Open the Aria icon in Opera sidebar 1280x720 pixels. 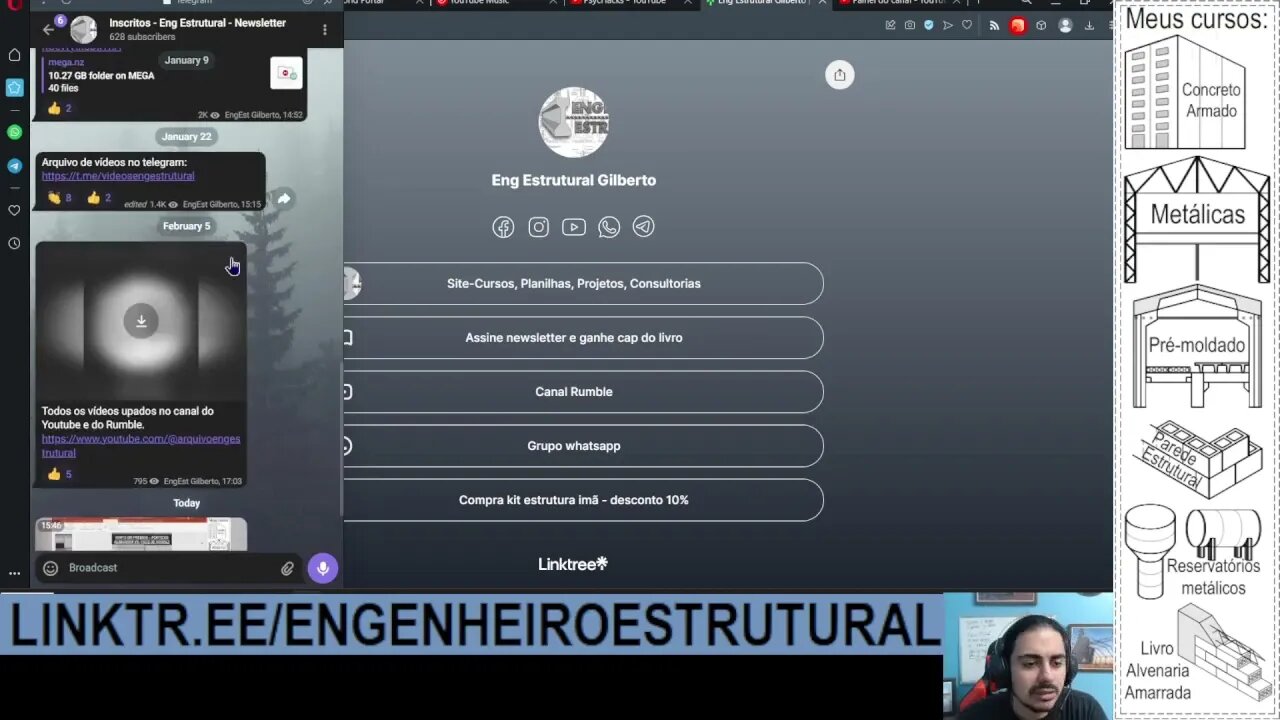tap(14, 88)
